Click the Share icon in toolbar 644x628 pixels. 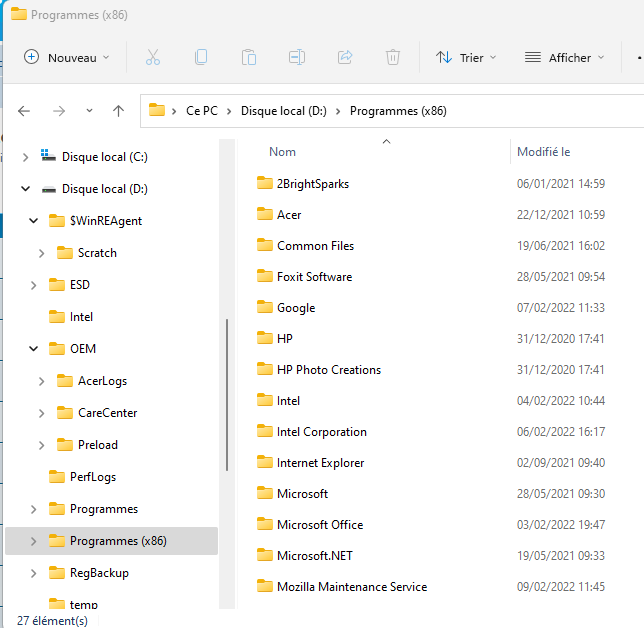coord(345,57)
